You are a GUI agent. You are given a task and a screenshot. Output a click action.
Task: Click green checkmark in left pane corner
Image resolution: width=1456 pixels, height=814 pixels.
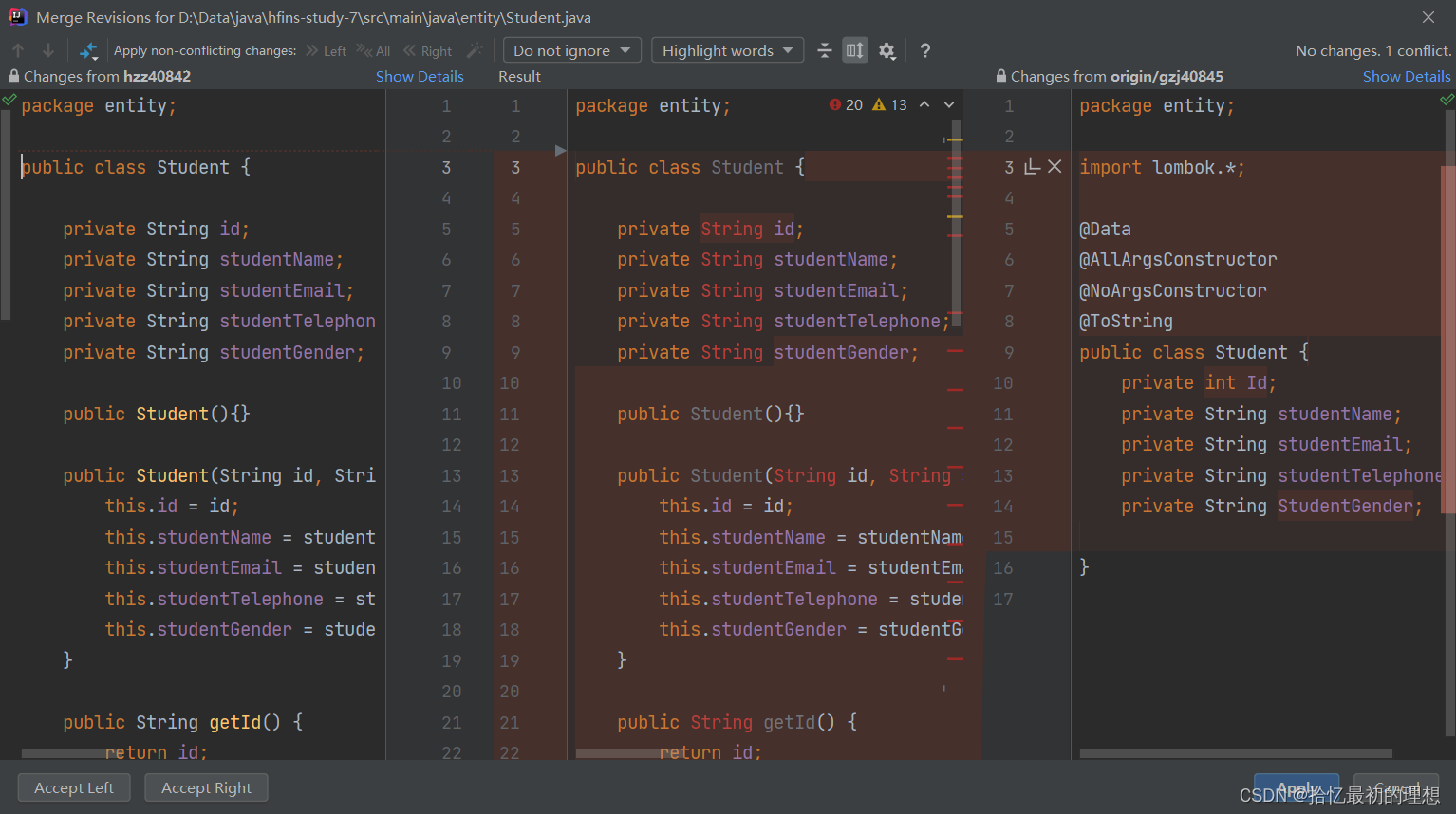pyautogui.click(x=9, y=99)
